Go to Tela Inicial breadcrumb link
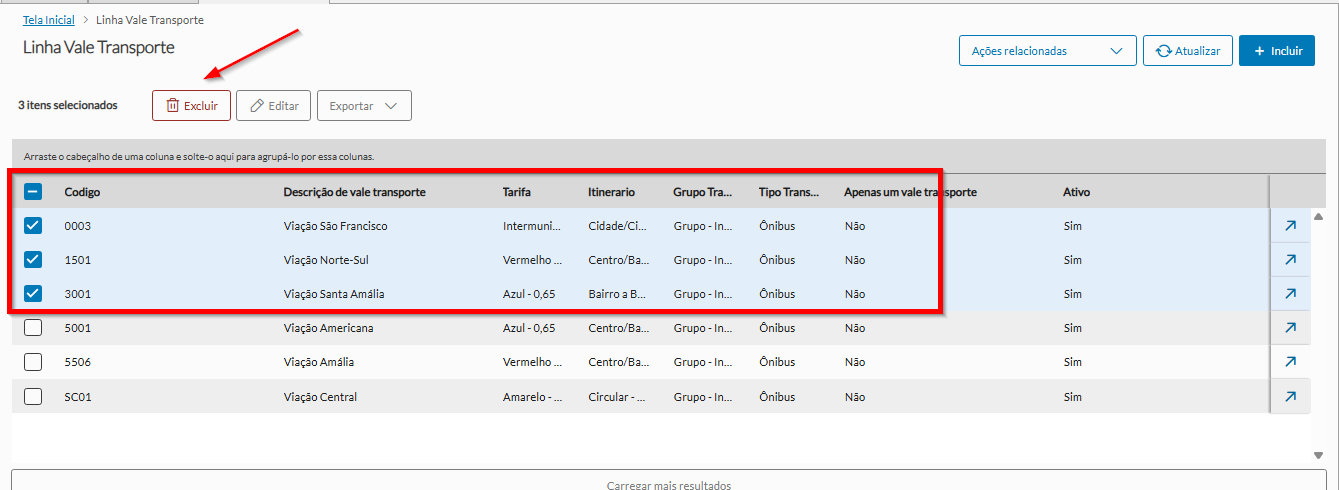Viewport: 1339px width, 490px height. (x=49, y=20)
